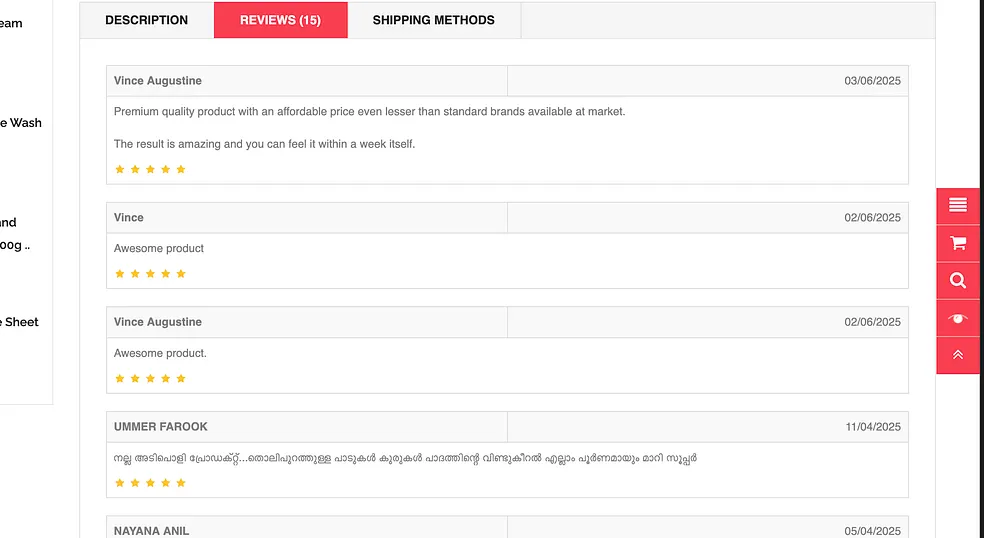Click the star rating under UMMER FAROOK's review
This screenshot has height=538, width=984.
(150, 483)
